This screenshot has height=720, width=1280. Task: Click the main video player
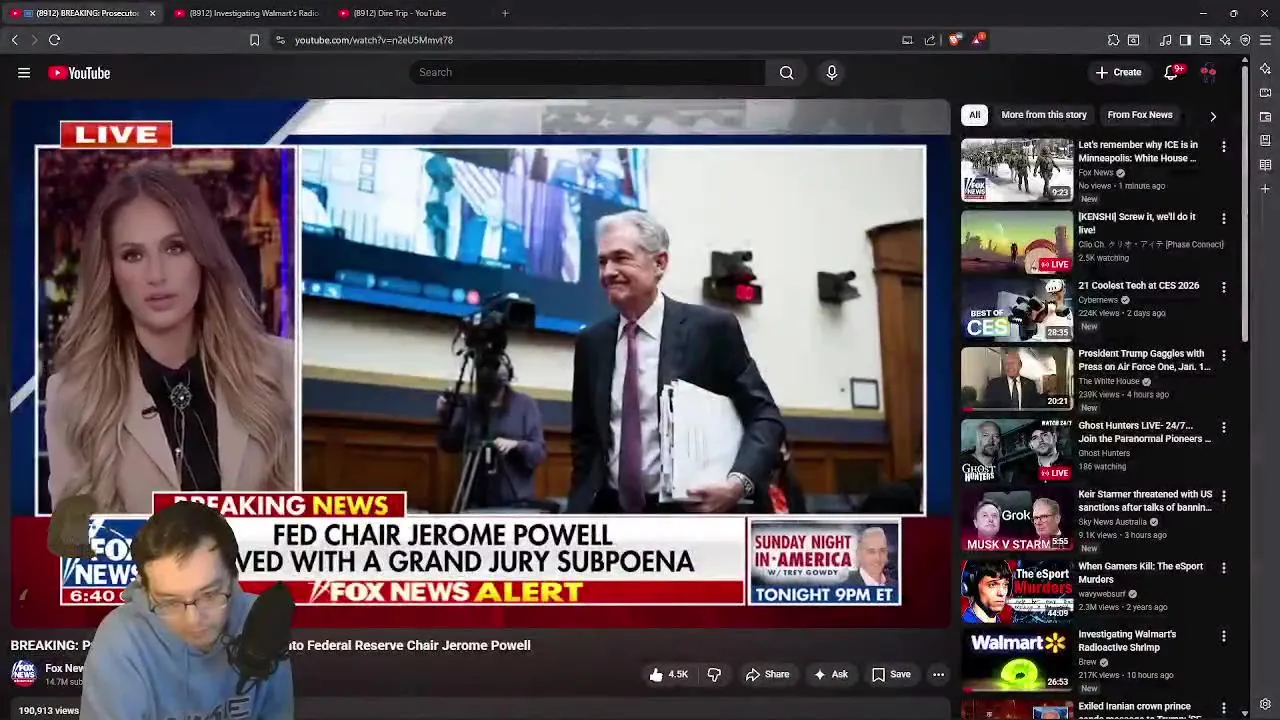click(480, 363)
